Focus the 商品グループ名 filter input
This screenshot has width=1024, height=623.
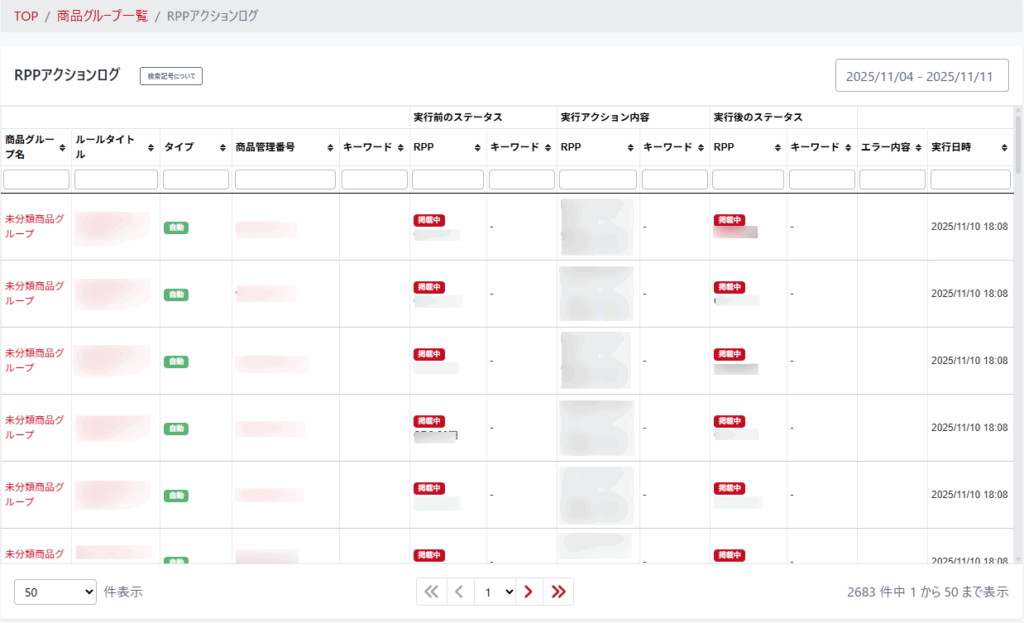tap(36, 180)
